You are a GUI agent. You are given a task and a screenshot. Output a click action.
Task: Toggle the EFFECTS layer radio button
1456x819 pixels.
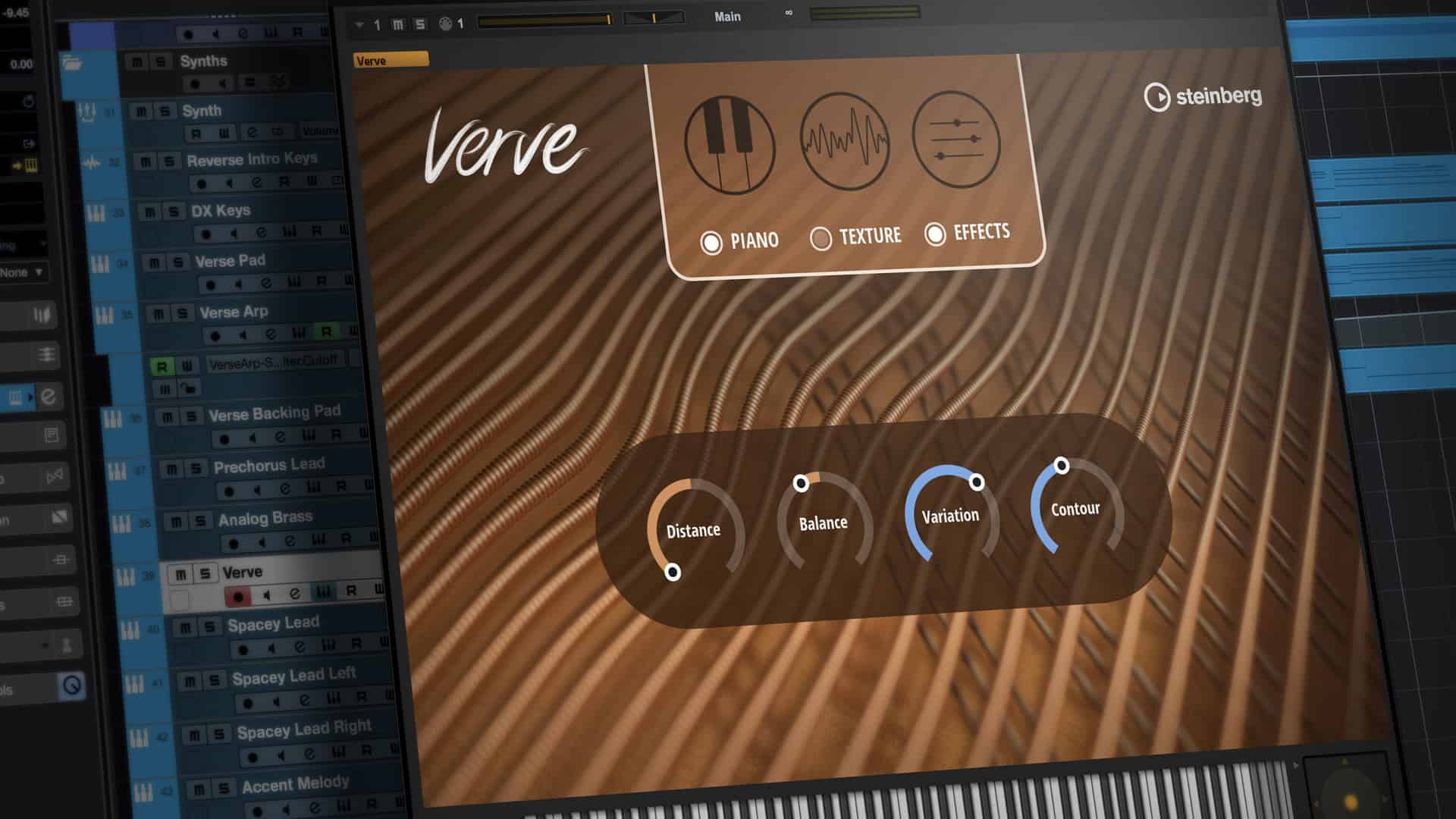click(x=935, y=234)
